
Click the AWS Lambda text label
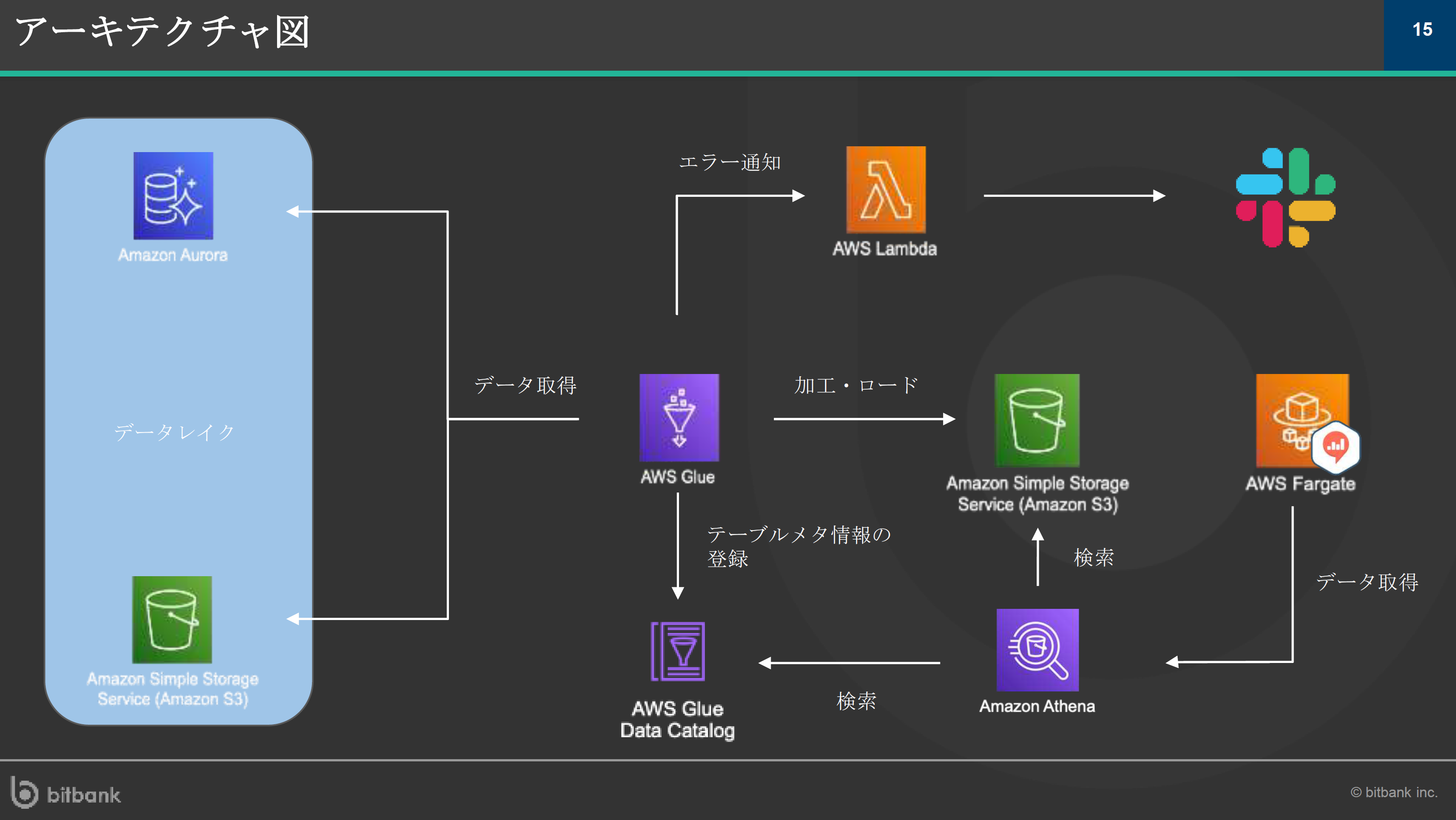(884, 249)
